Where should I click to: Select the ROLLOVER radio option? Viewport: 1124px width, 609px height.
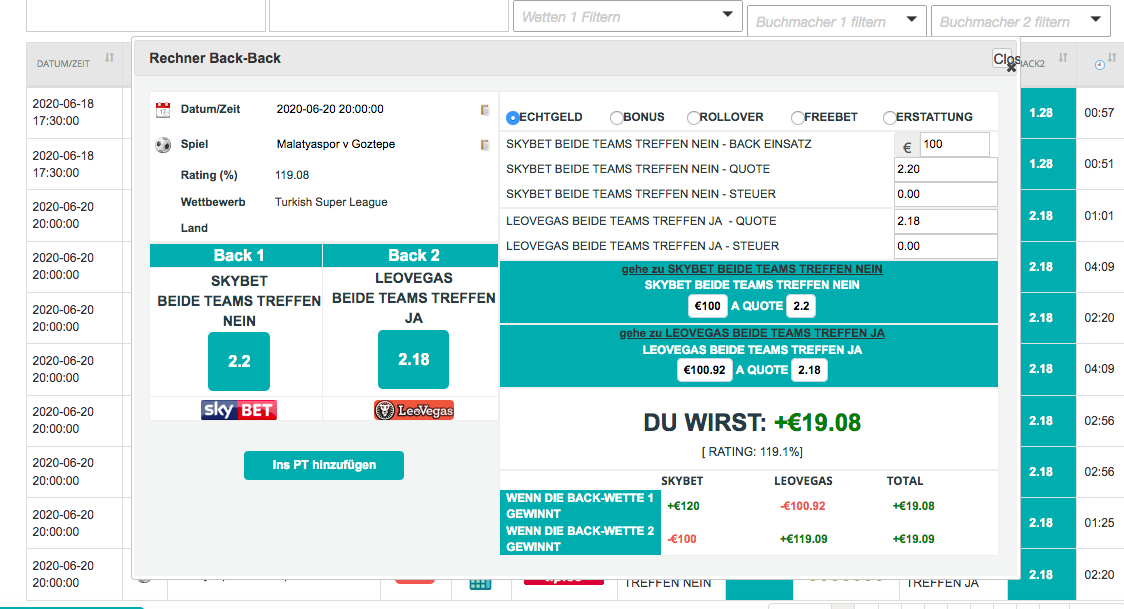pyautogui.click(x=693, y=118)
